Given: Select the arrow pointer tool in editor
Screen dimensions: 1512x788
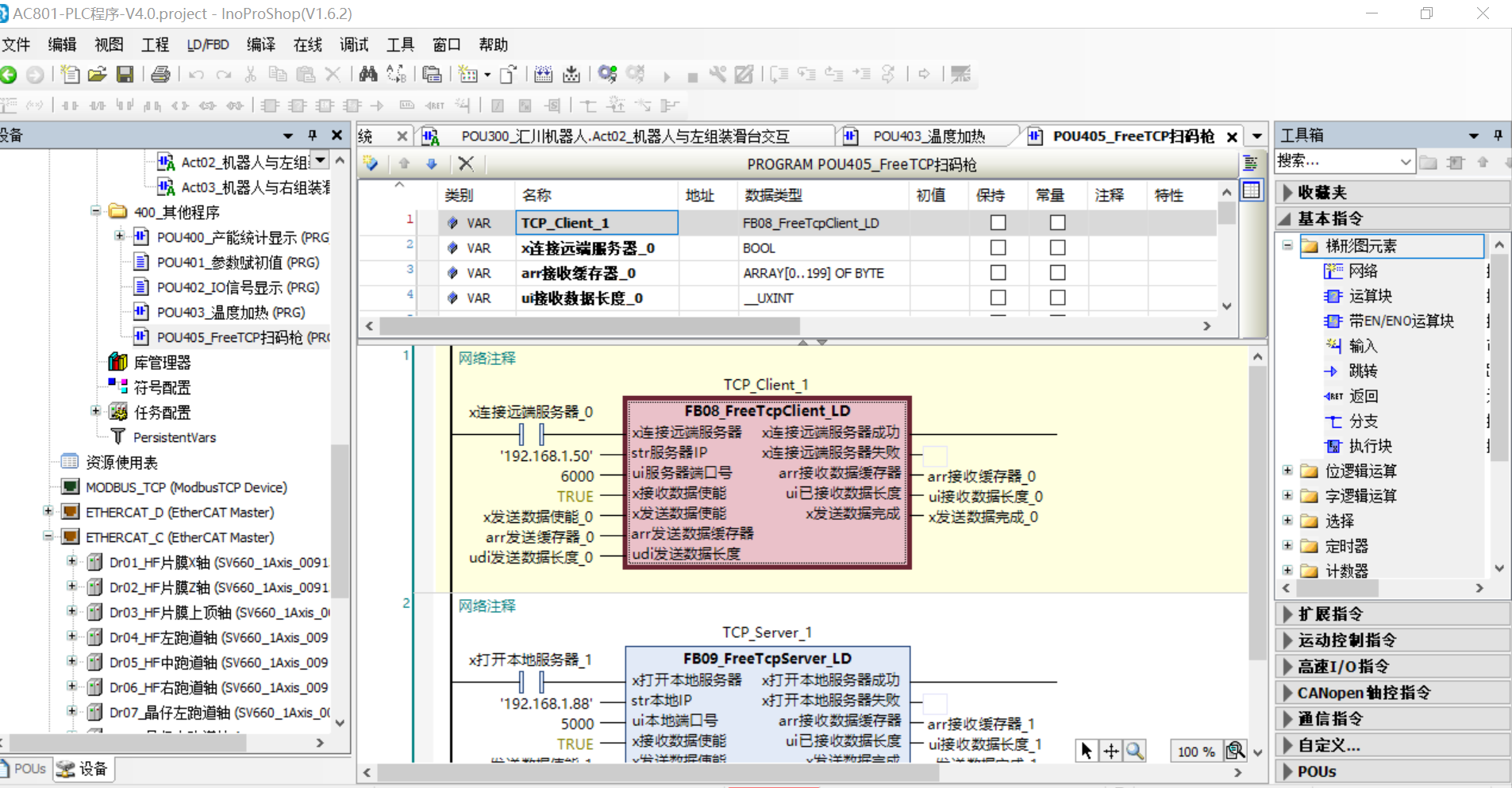Looking at the screenshot, I should (1086, 751).
